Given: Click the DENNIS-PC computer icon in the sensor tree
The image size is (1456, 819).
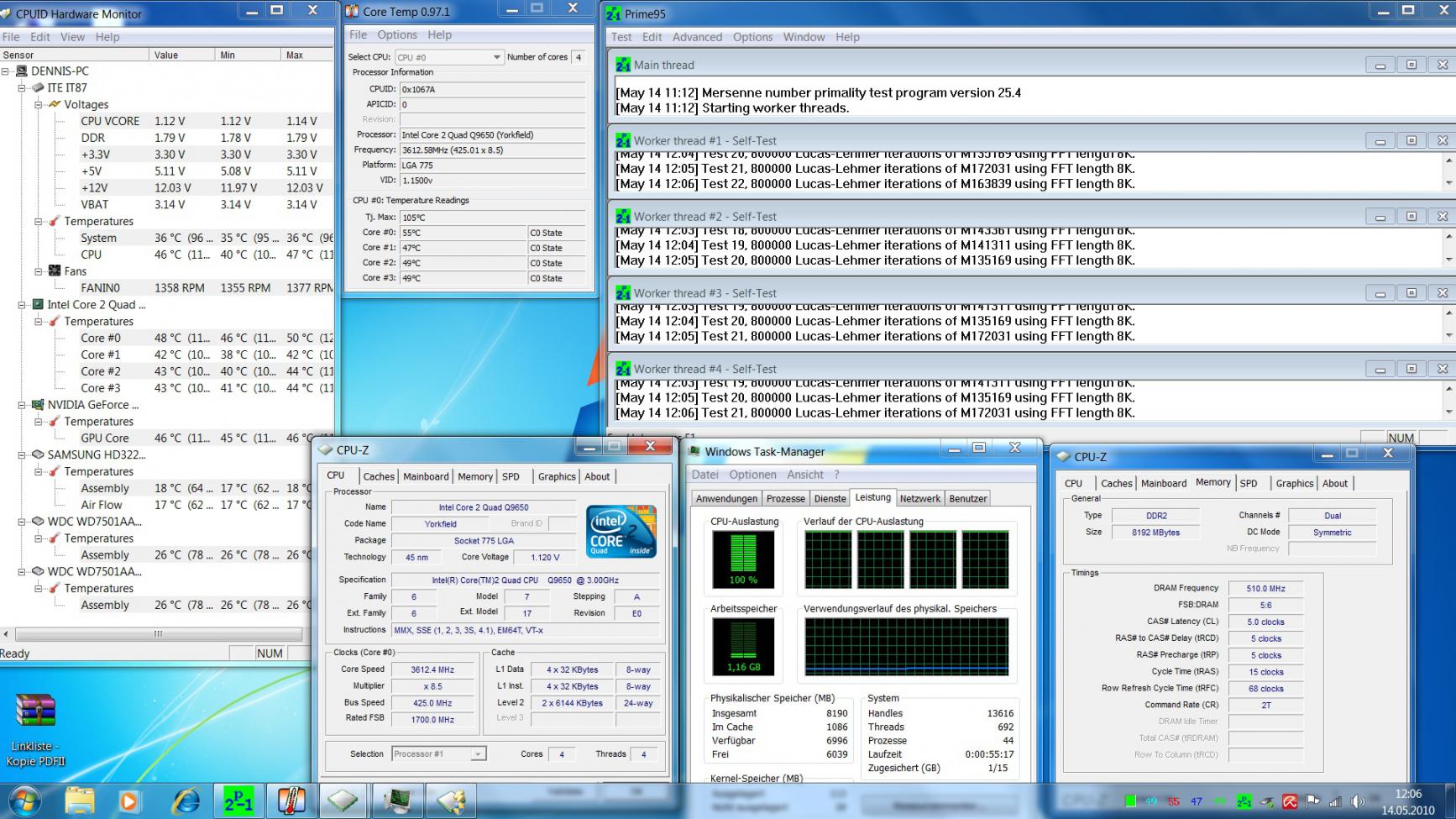Looking at the screenshot, I should [22, 71].
